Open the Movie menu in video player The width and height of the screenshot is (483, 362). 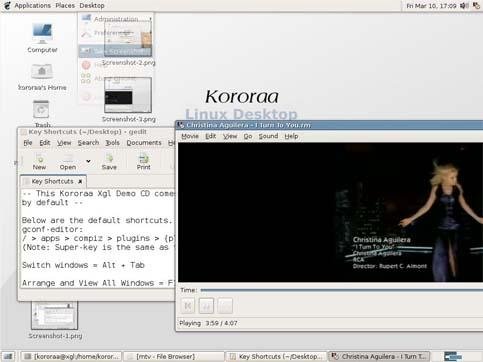coord(190,136)
